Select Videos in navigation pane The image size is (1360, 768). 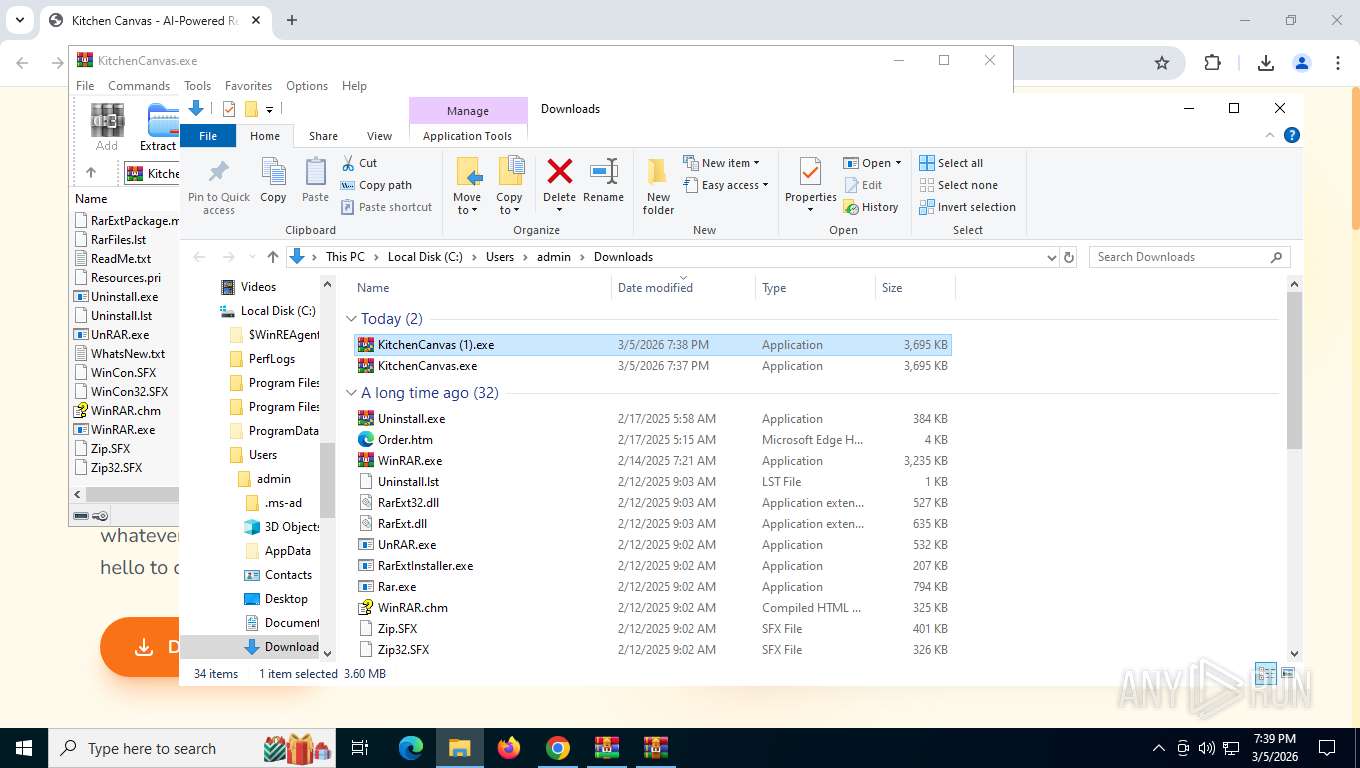258,287
